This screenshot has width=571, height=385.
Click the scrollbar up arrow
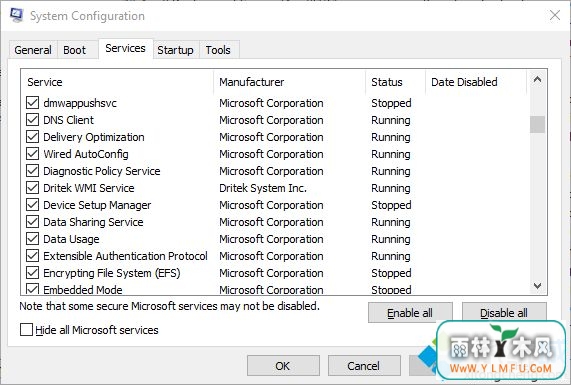tap(537, 79)
